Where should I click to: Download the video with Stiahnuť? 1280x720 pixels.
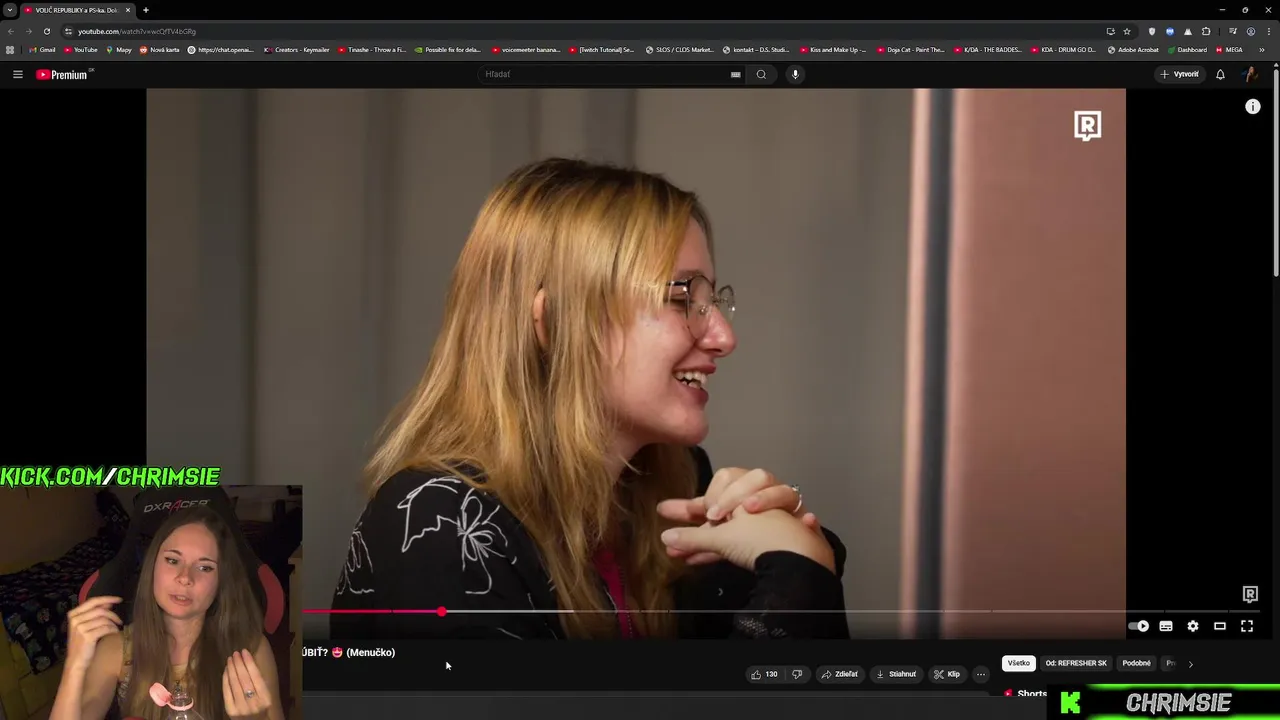[x=896, y=674]
